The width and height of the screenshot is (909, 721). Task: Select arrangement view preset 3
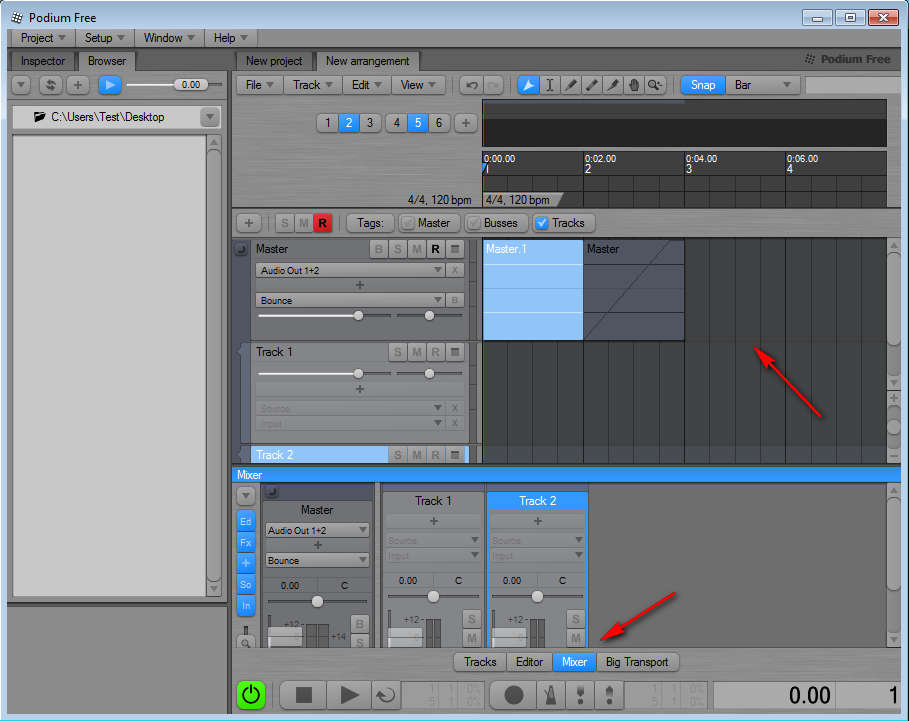(370, 123)
